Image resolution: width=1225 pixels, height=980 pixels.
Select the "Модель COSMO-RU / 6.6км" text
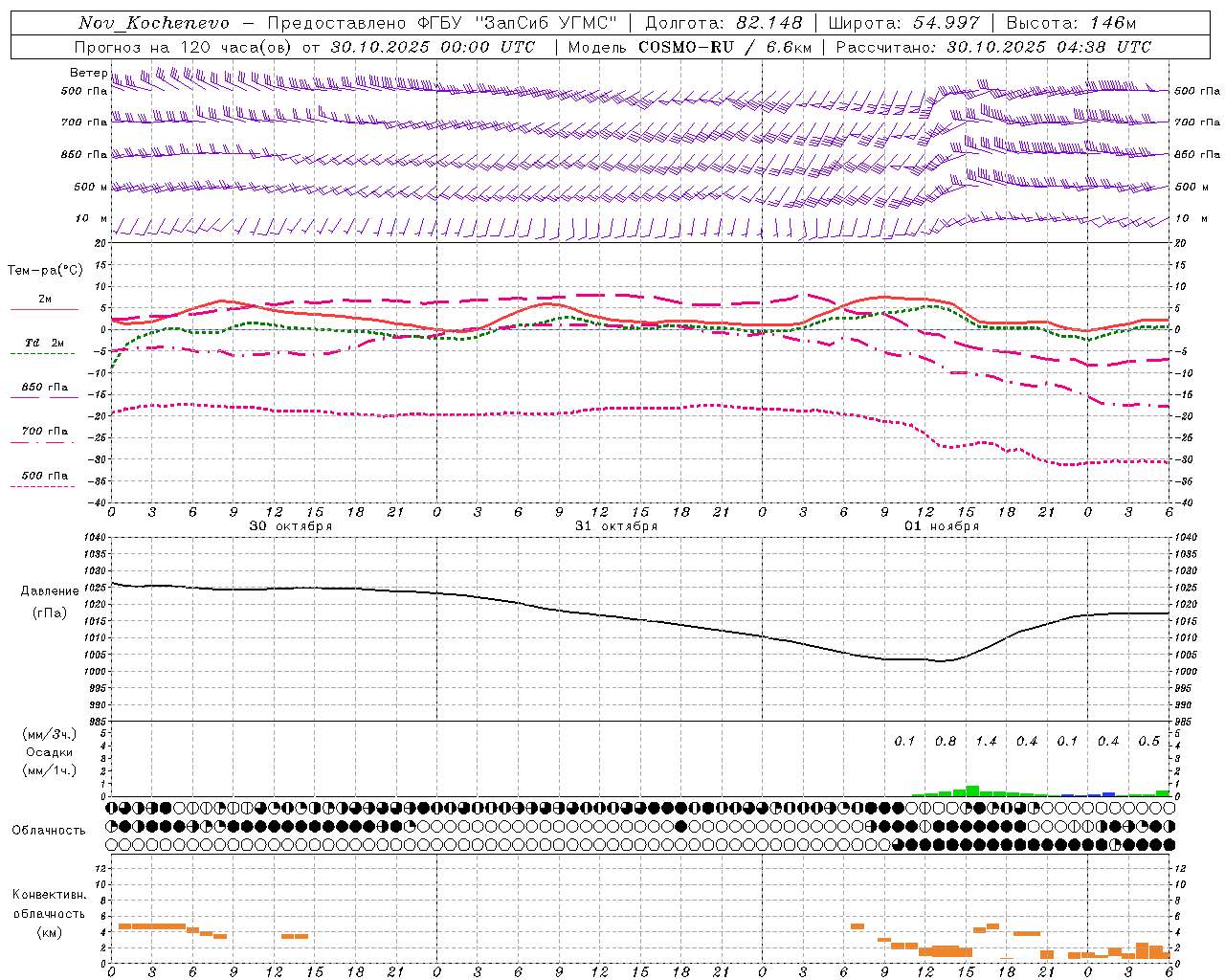(x=690, y=47)
